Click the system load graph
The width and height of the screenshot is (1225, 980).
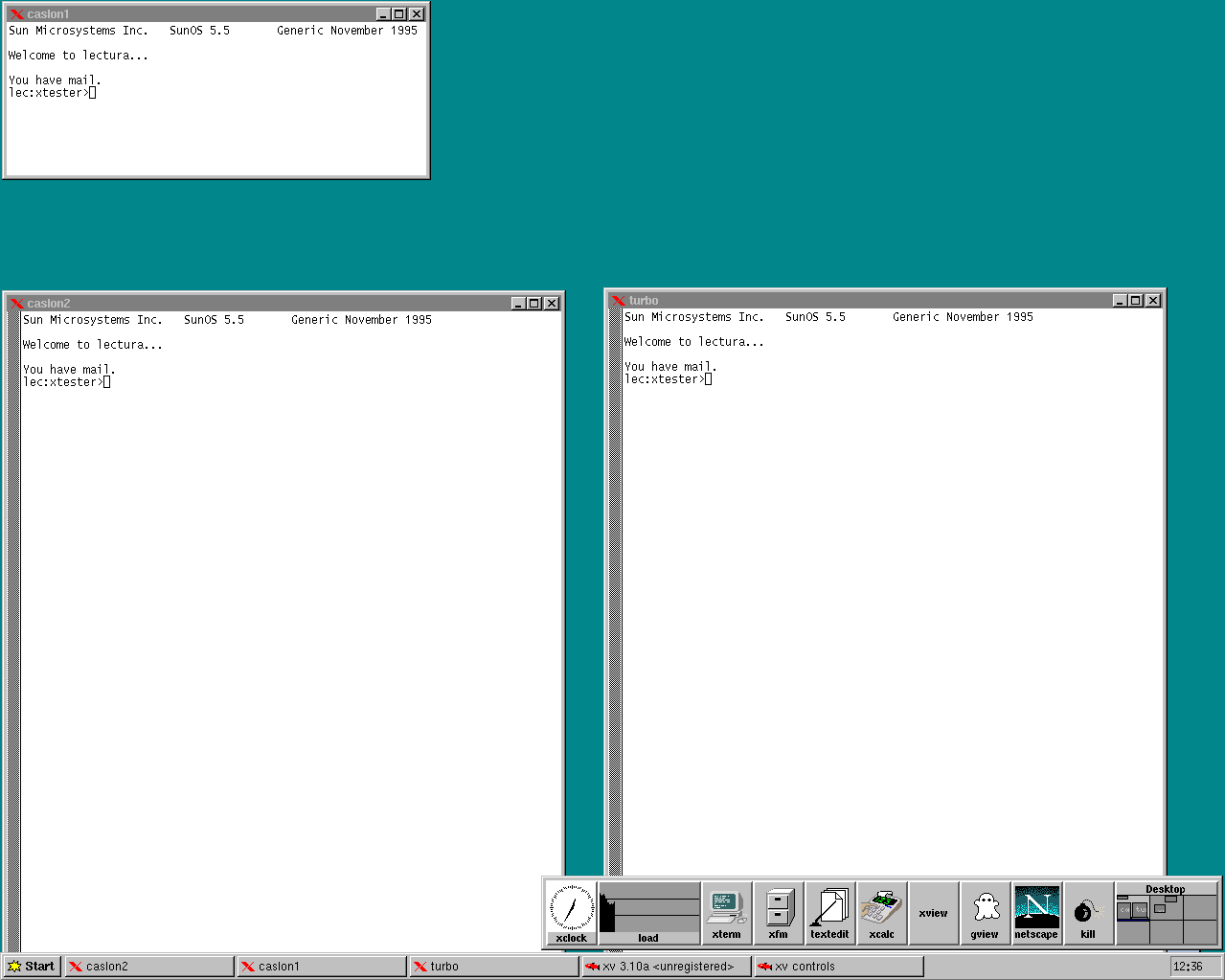tap(648, 905)
